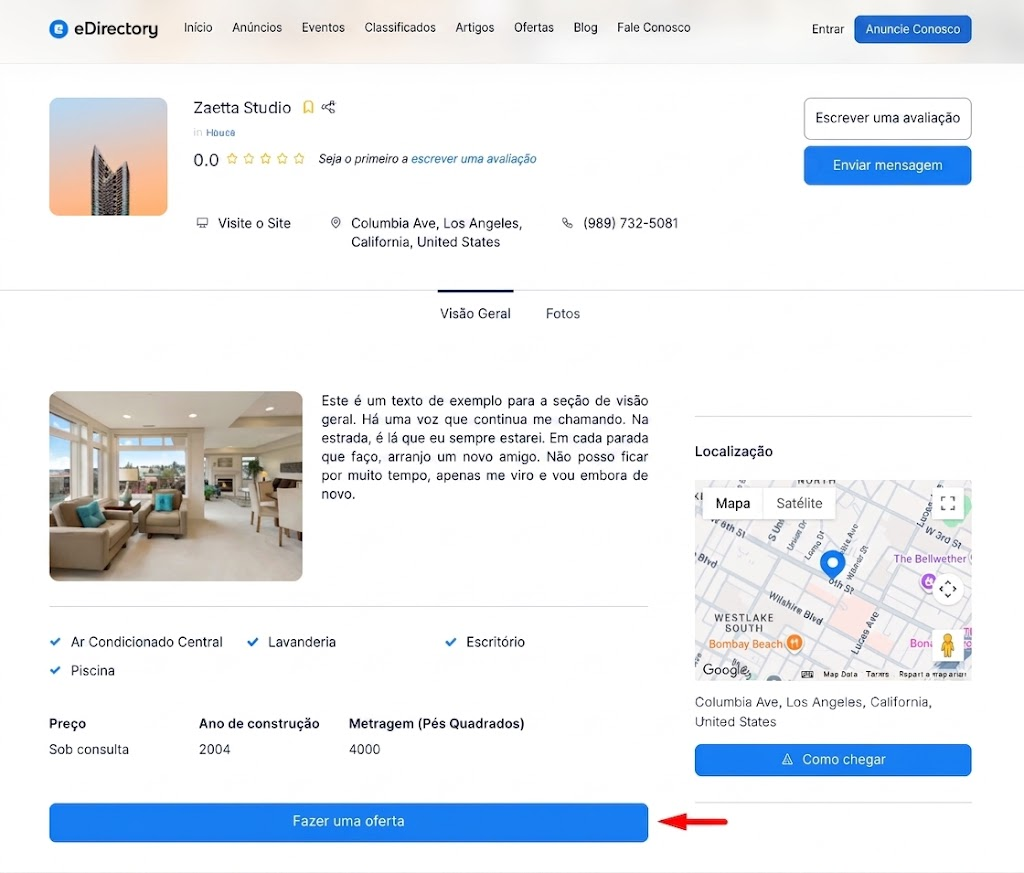Click the share icon beside Zaetta Studio
Image resolution: width=1024 pixels, height=873 pixels.
328,107
